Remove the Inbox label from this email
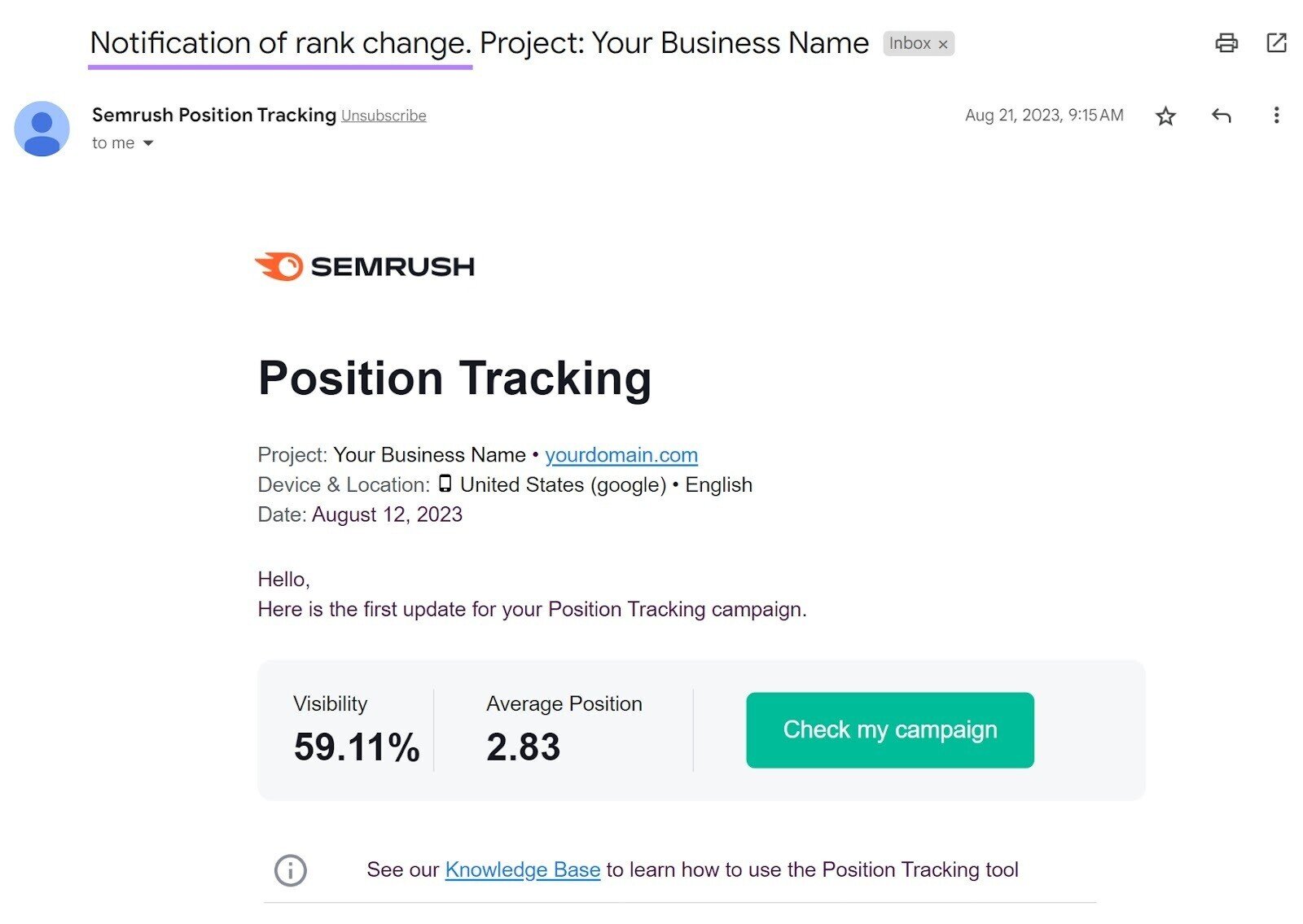This screenshot has height=924, width=1303. [x=943, y=43]
